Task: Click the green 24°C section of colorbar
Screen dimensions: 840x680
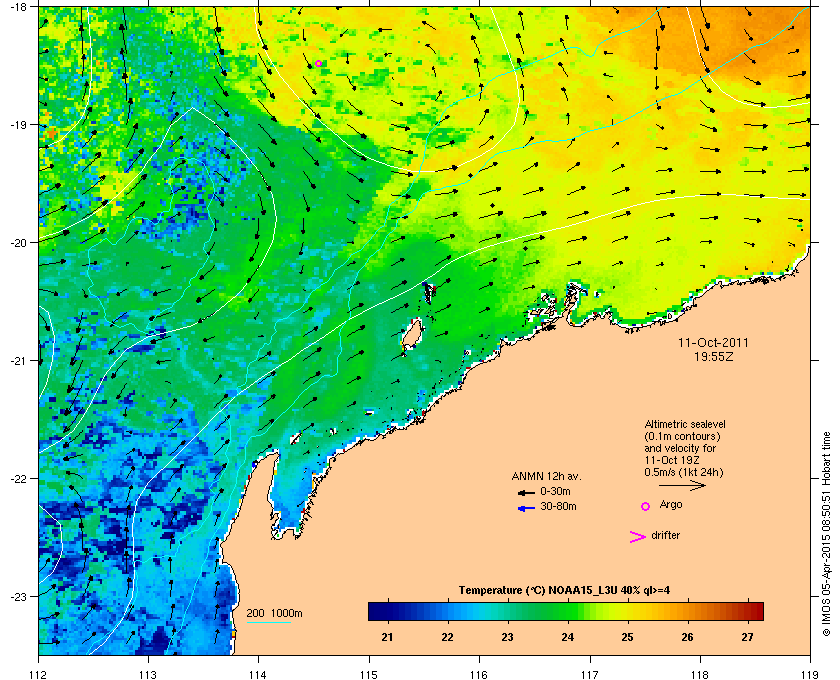Action: coord(568,611)
